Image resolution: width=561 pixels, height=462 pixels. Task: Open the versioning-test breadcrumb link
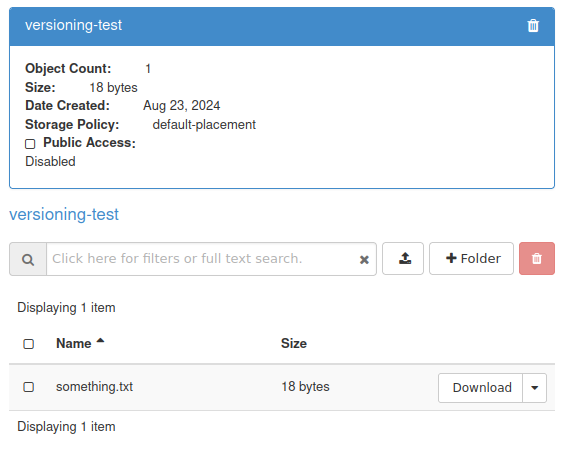(64, 214)
